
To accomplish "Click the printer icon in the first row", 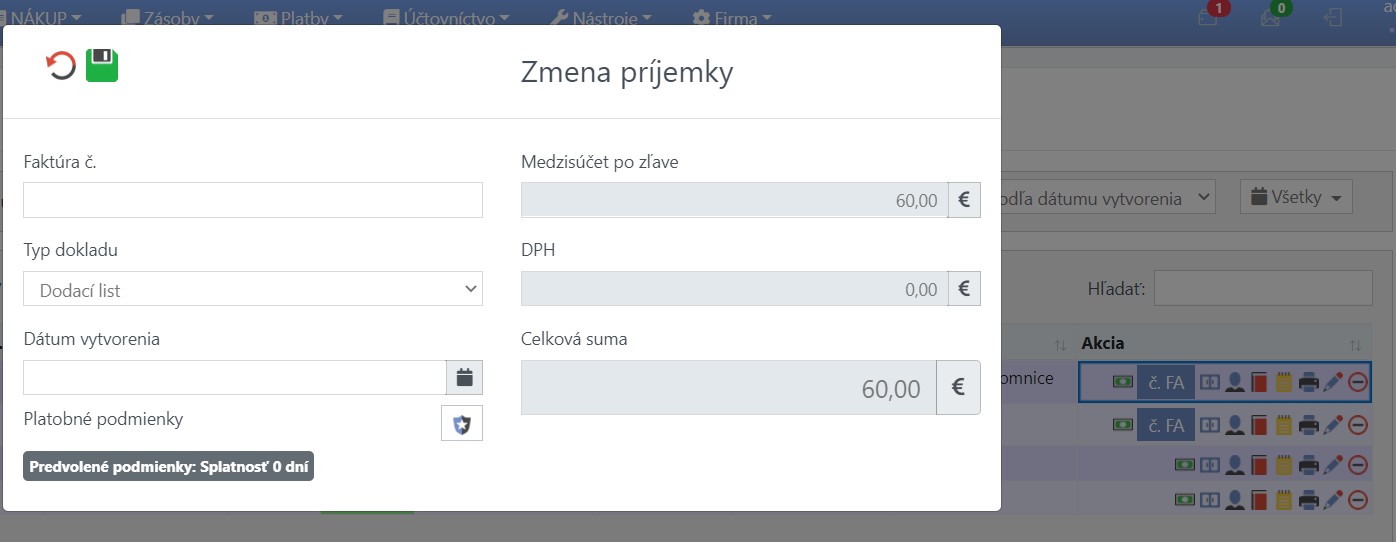I will 1309,382.
